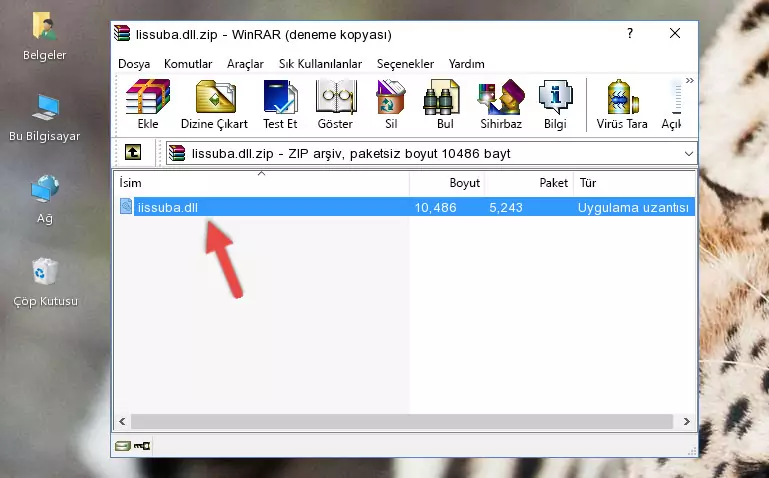
Task: Open the Göster (View) tool
Action: (x=335, y=104)
